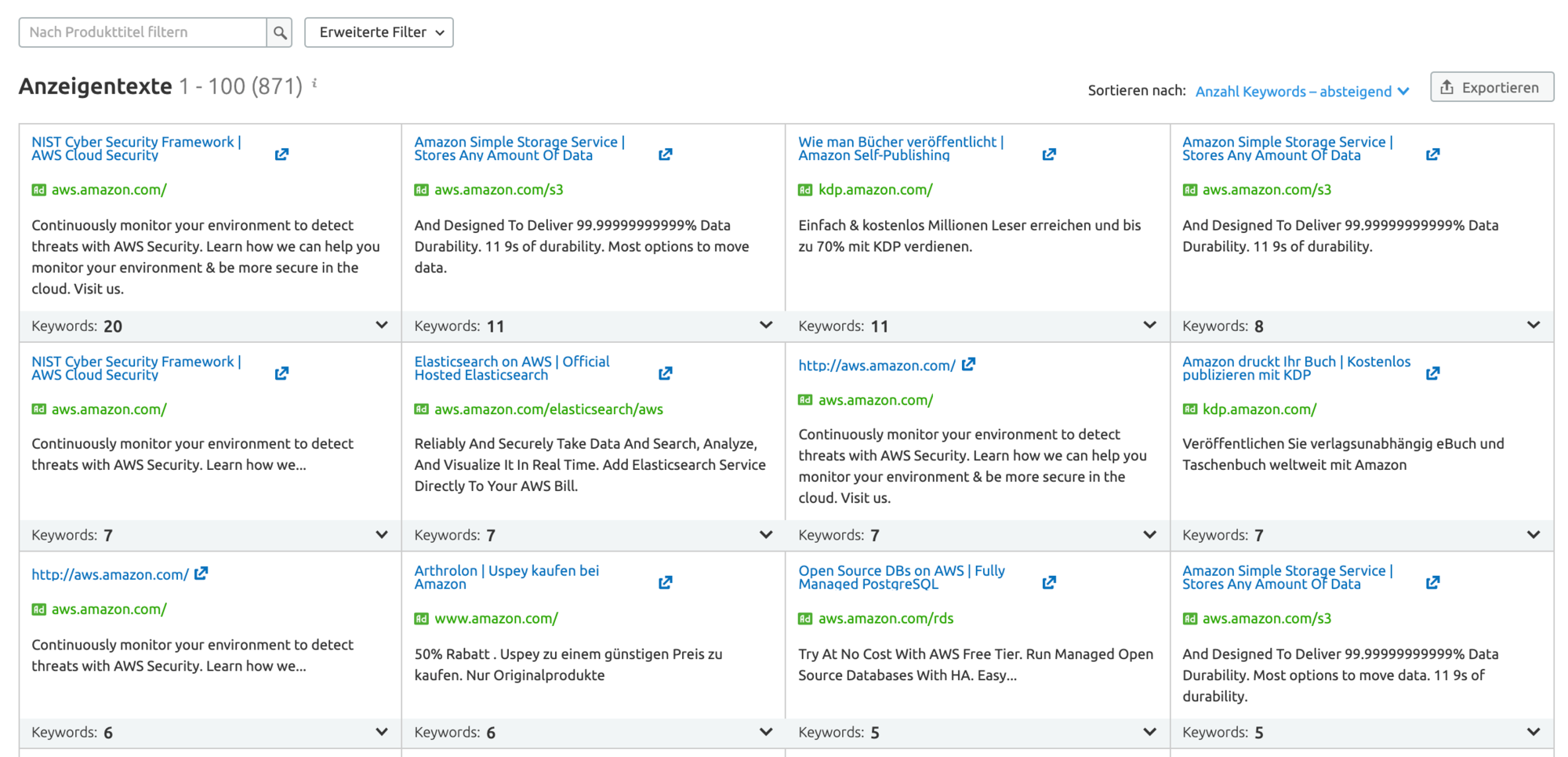
Task: Open external link icon for Open Source DBs ad
Action: 1049,582
